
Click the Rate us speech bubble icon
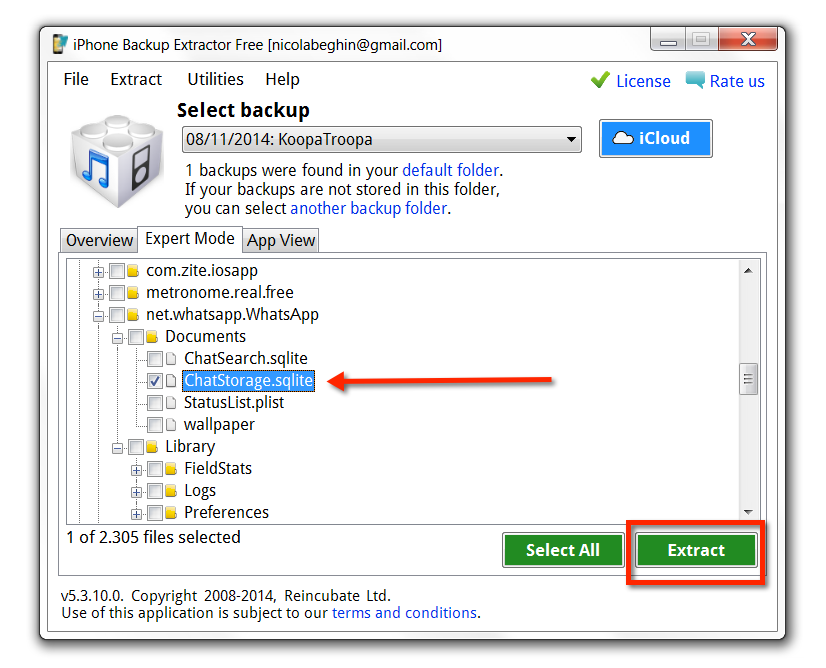pos(695,80)
